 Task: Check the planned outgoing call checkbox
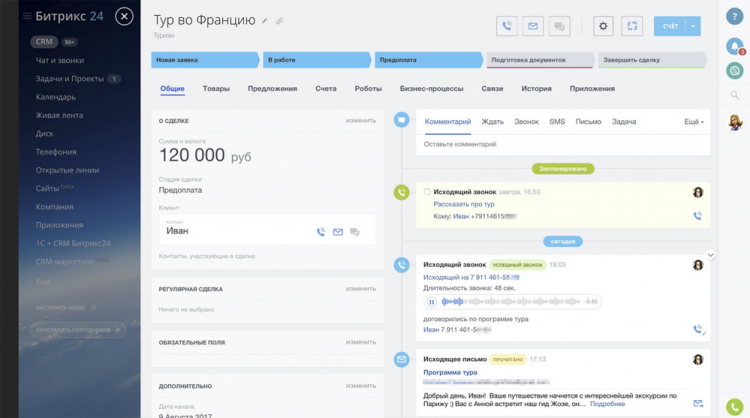click(x=427, y=191)
